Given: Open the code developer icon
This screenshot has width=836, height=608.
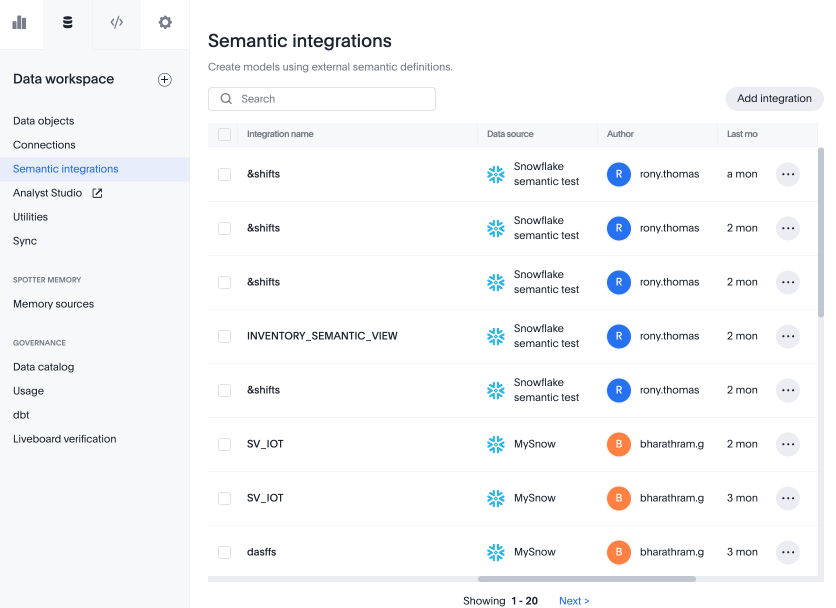Looking at the screenshot, I should [x=117, y=22].
